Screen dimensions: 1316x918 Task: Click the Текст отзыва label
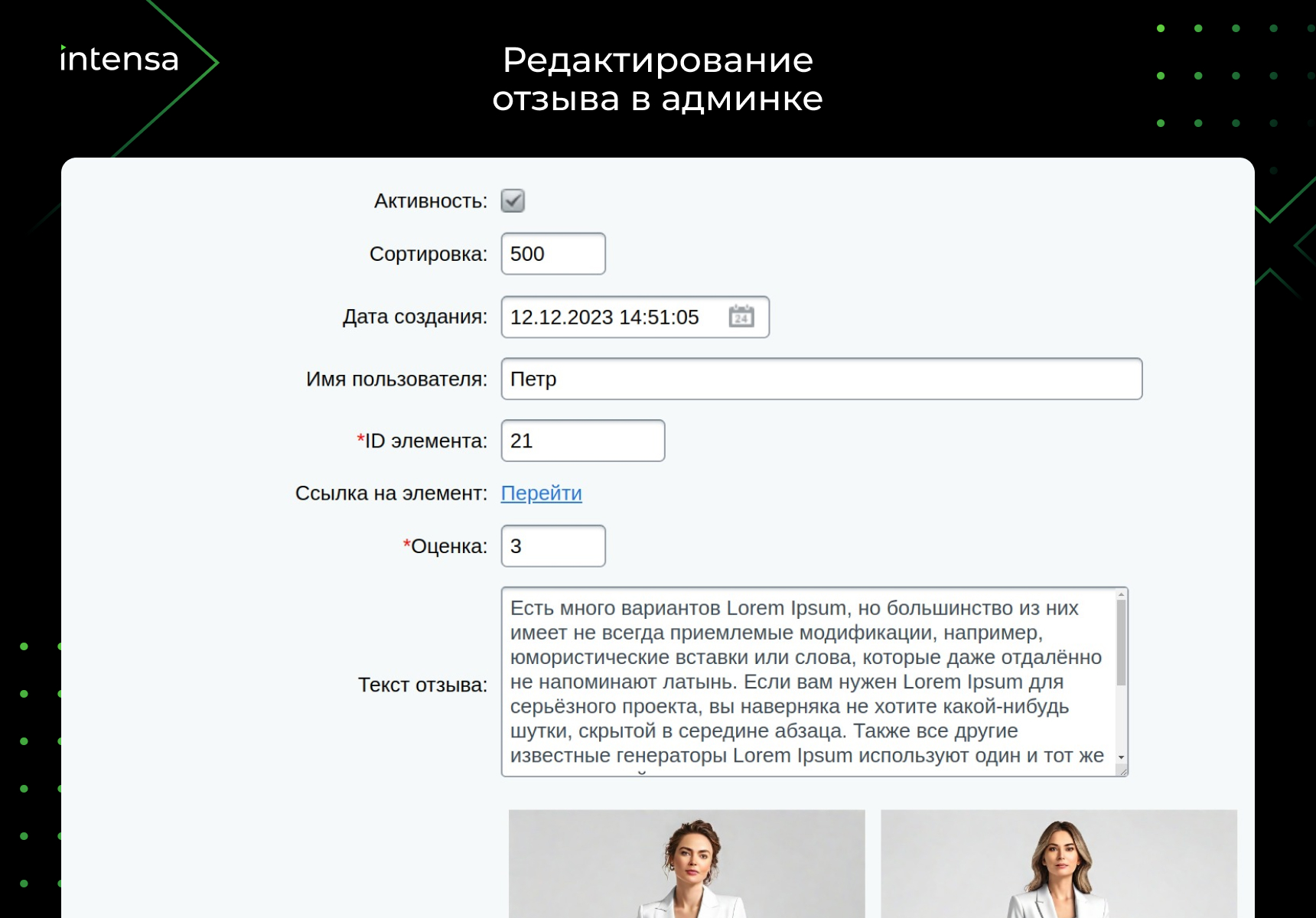point(422,685)
